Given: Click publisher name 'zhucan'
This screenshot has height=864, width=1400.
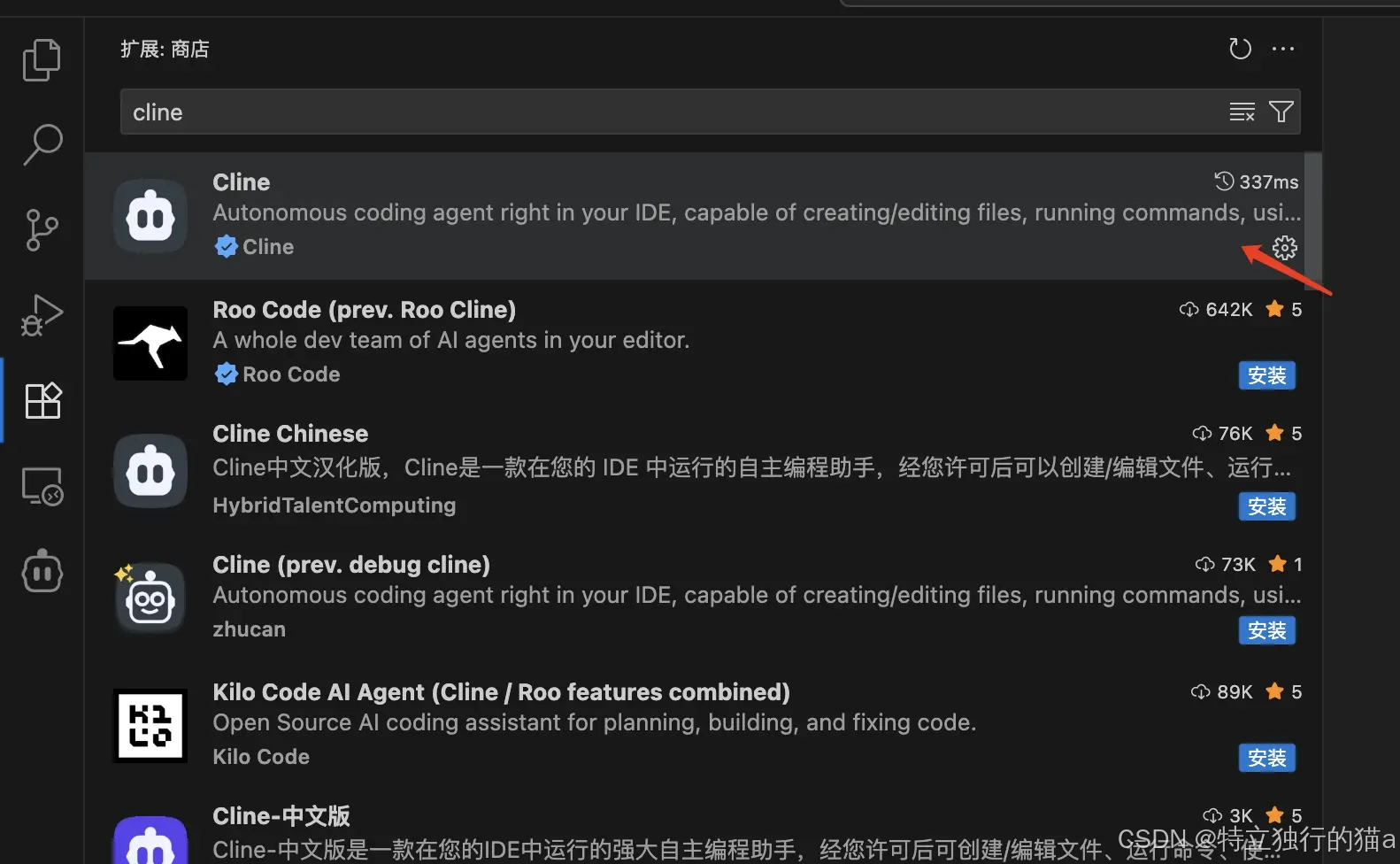Looking at the screenshot, I should [x=249, y=629].
